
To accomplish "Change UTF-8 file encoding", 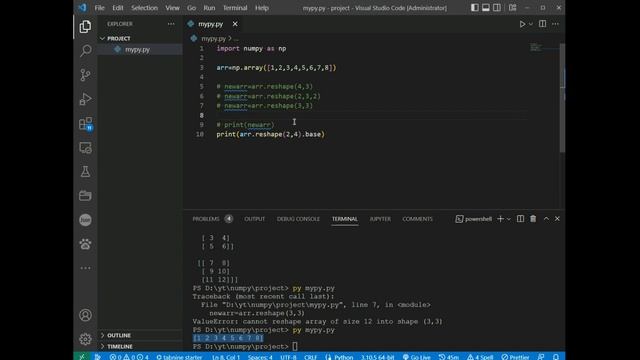I will [288, 357].
